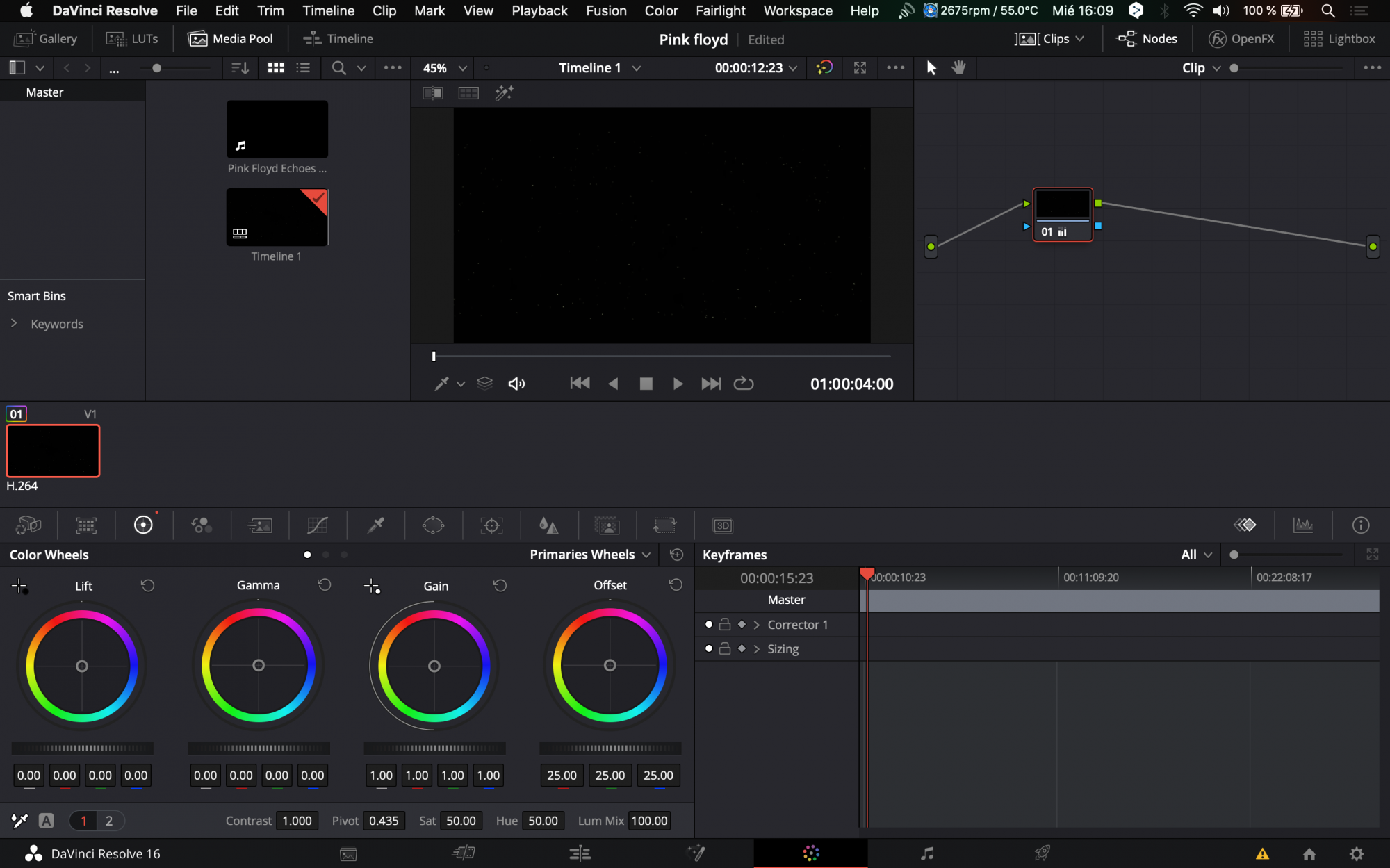Viewport: 1390px width, 868px height.
Task: Open the Information palette icon
Action: (1361, 525)
